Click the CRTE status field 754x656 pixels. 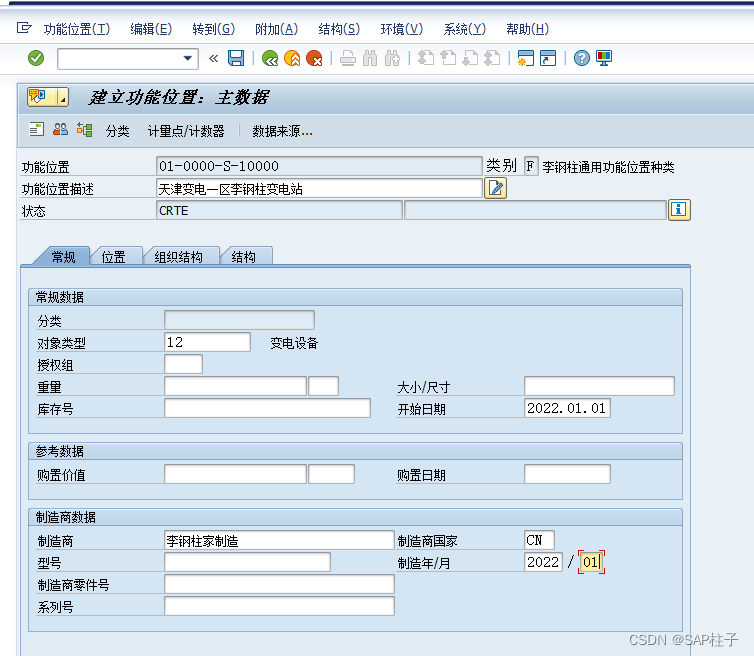click(279, 210)
